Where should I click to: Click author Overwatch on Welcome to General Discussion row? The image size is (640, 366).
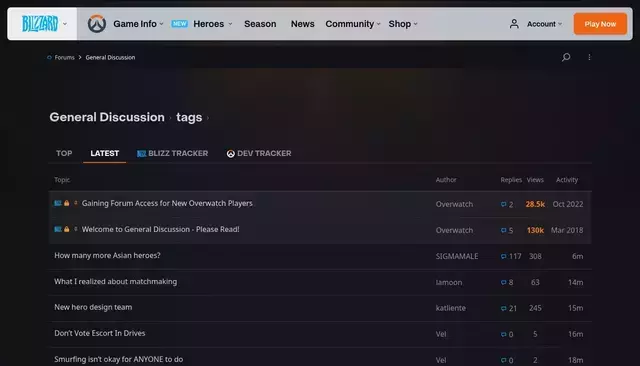[x=454, y=230]
